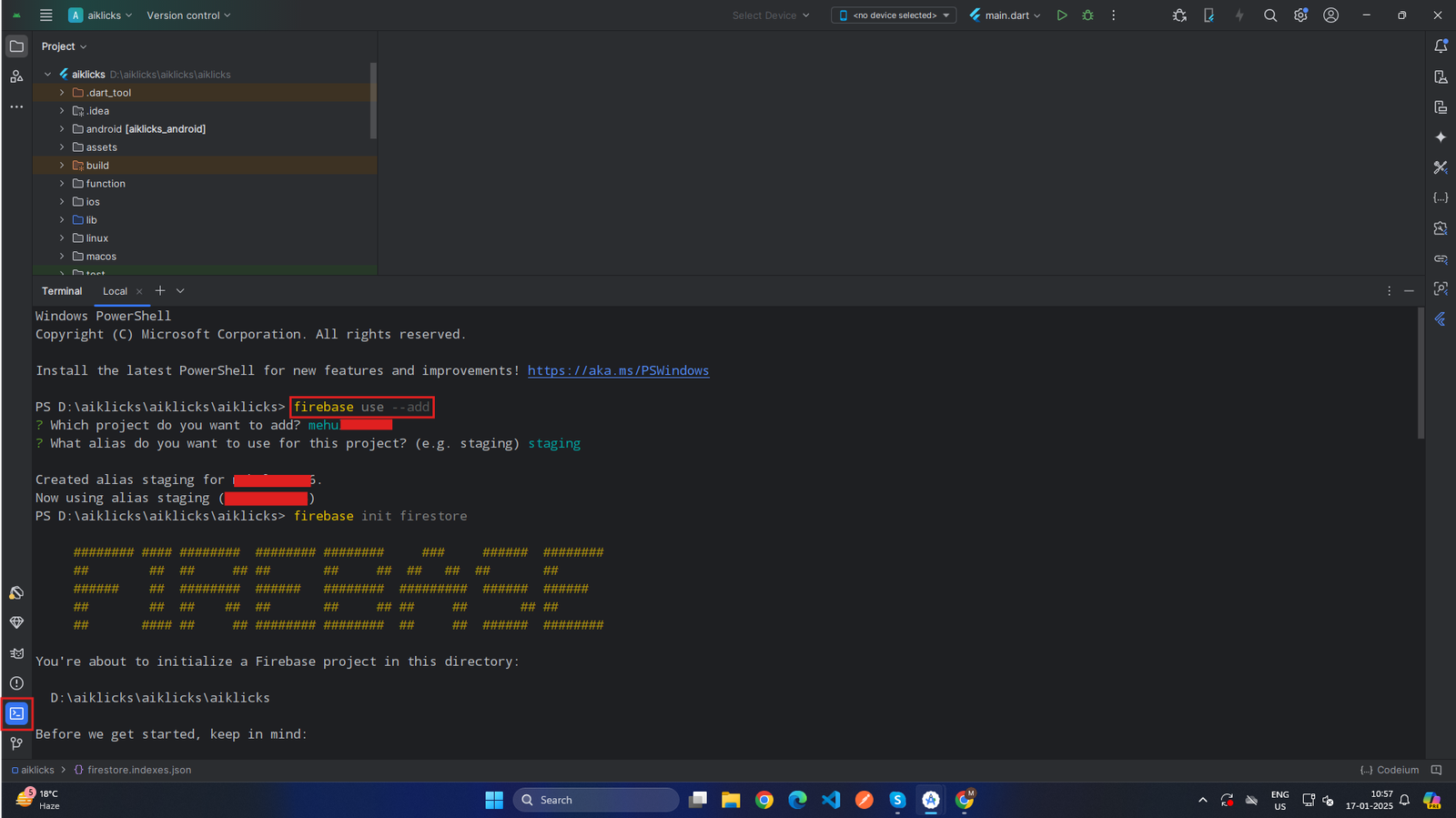Open the main hamburger menu

point(46,15)
